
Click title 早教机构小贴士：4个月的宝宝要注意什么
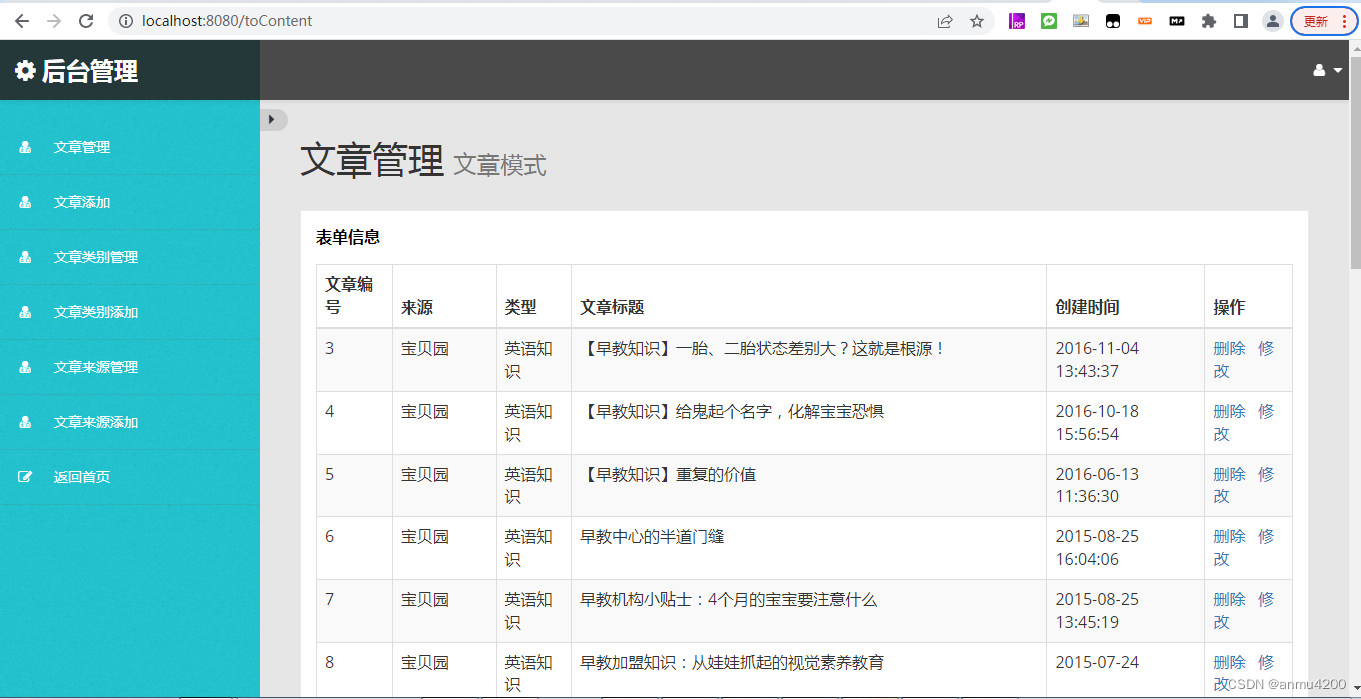tap(728, 599)
